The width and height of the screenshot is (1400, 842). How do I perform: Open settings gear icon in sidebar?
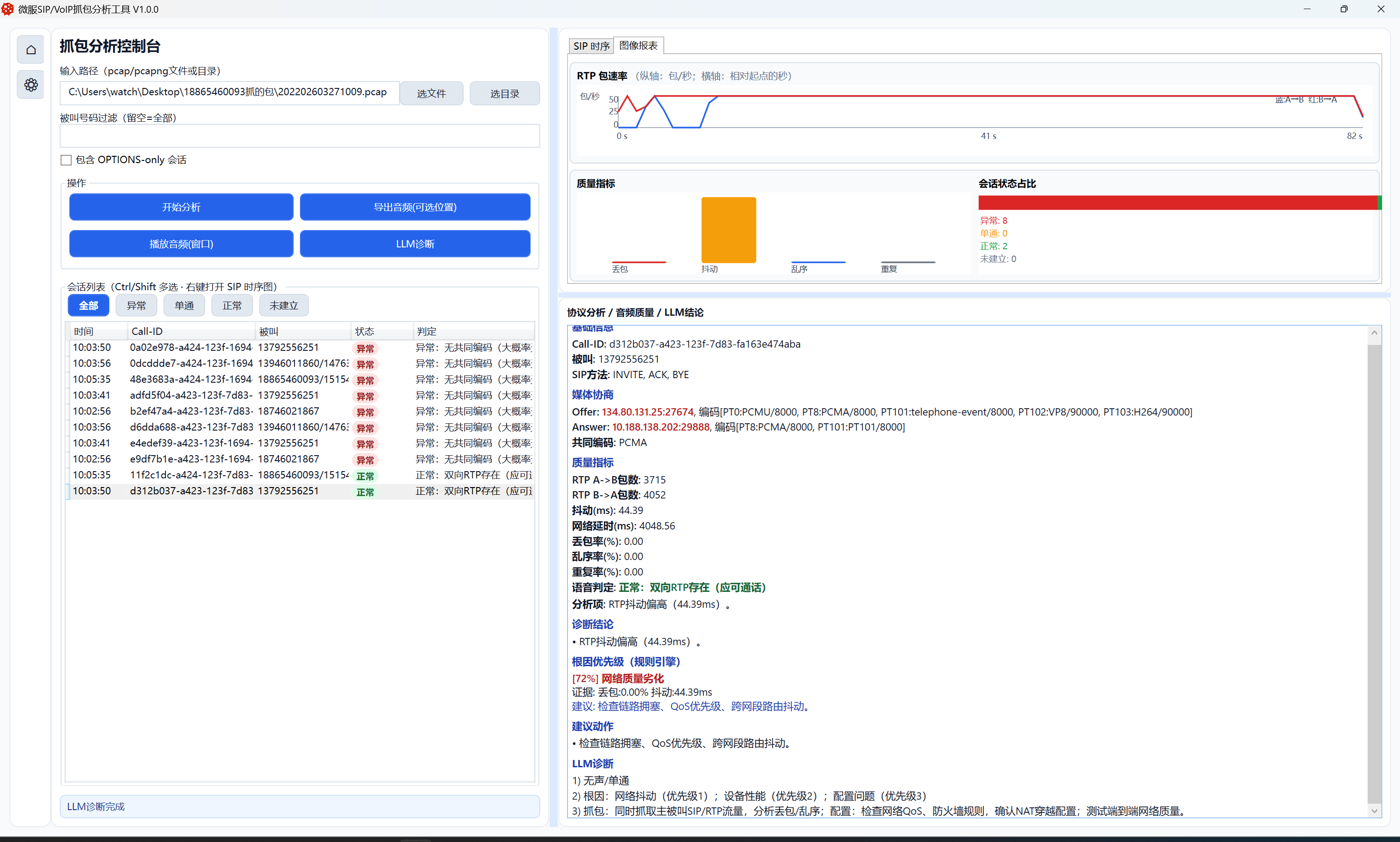pyautogui.click(x=31, y=85)
